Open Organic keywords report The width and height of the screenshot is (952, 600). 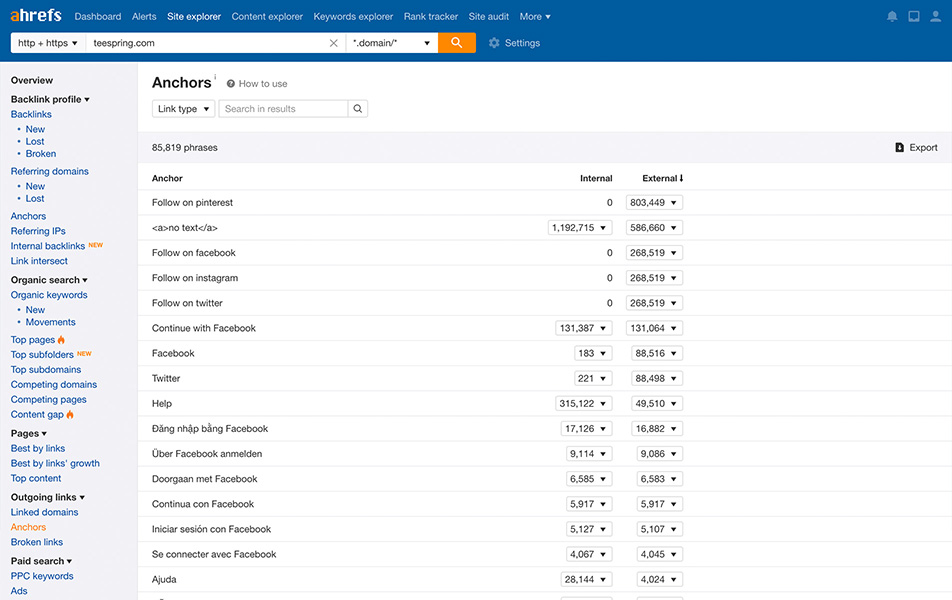[x=49, y=295]
